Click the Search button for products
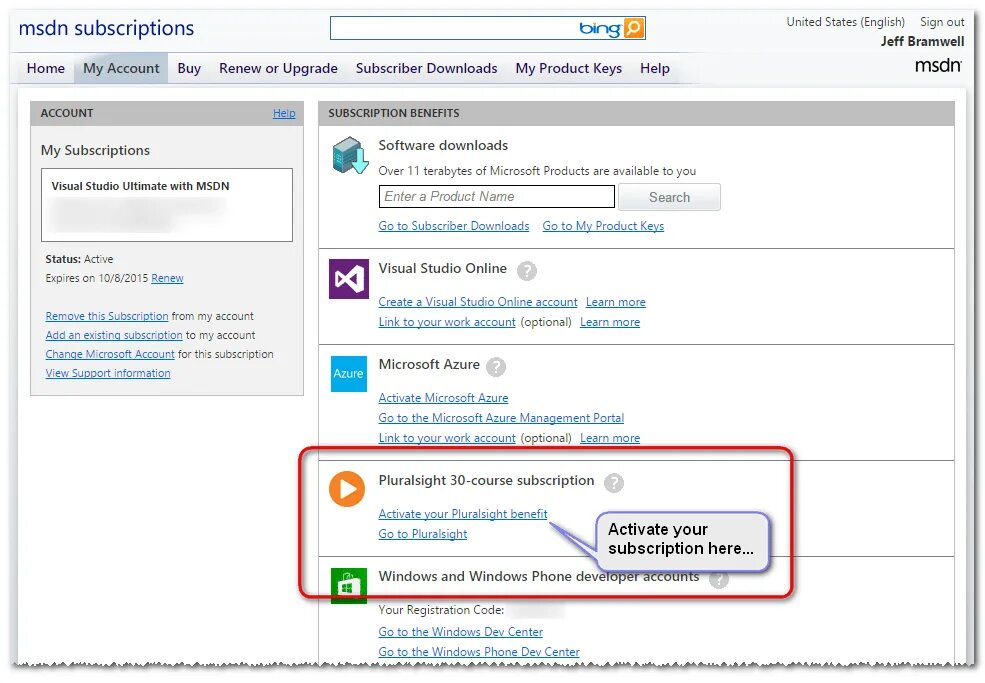This screenshot has height=683, width=985. 669,197
